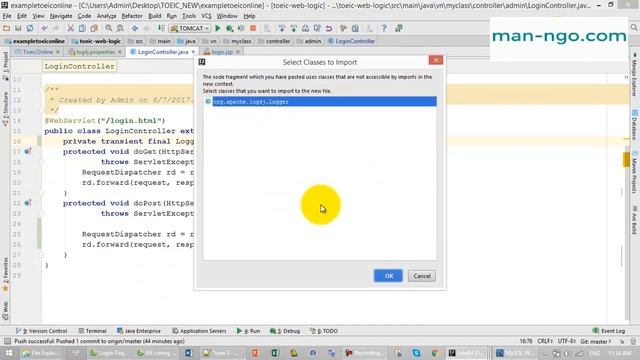This screenshot has height=360, width=640.
Task: Click the search everywhere magnifier icon
Action: [x=634, y=27]
